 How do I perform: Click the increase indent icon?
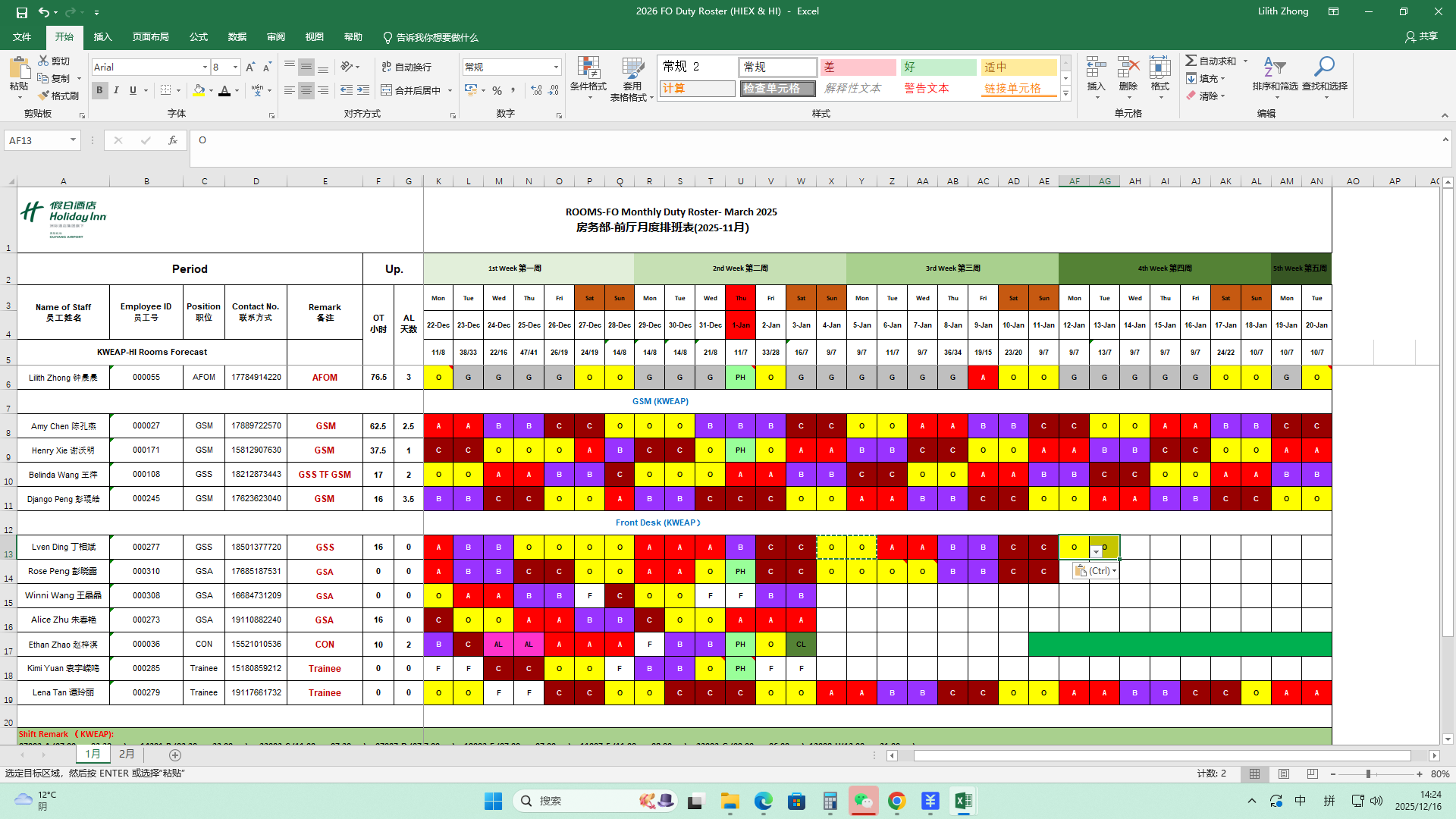[363, 90]
